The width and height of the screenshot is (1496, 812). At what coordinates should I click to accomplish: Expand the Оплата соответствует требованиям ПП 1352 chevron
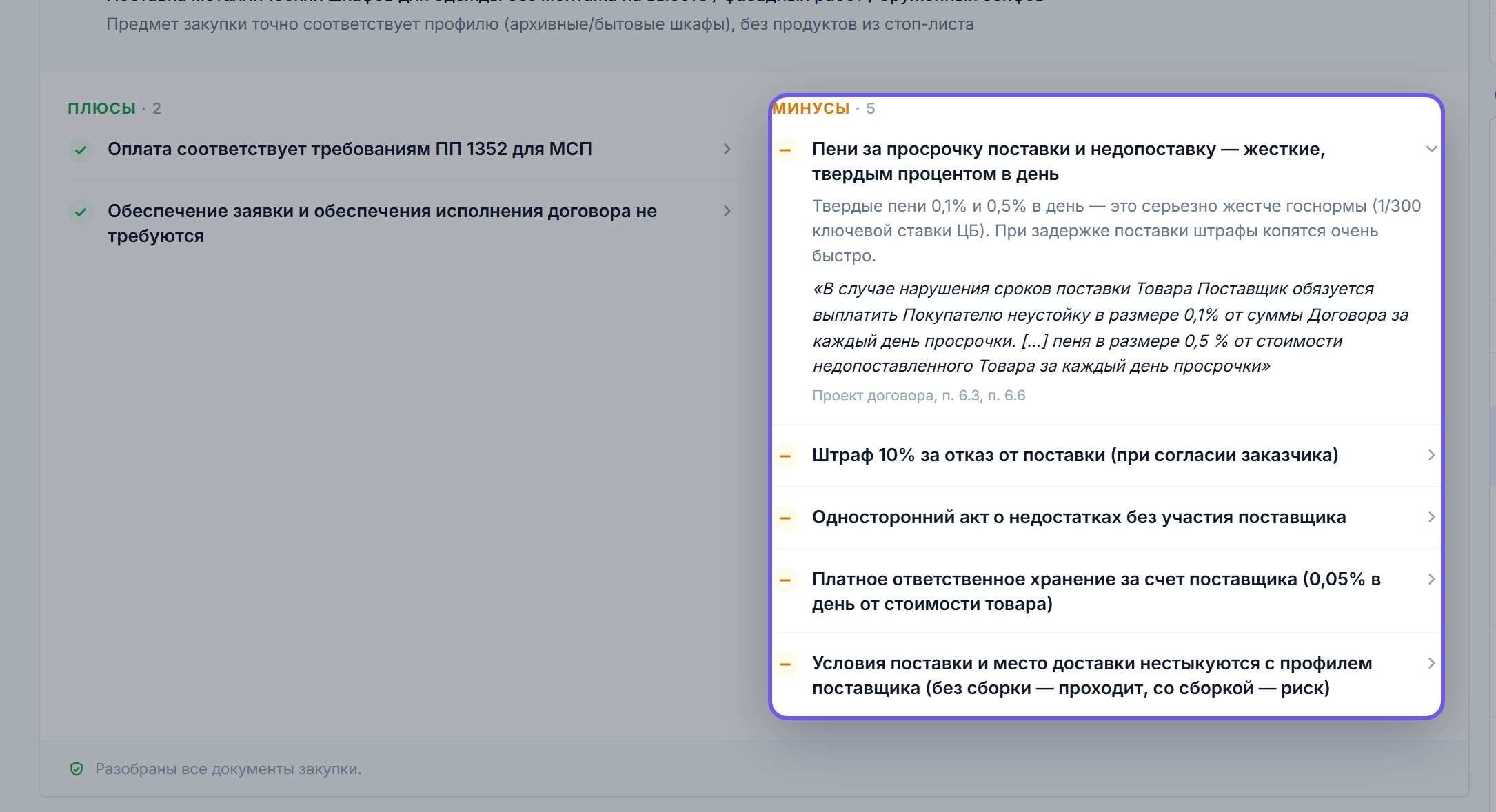click(727, 149)
